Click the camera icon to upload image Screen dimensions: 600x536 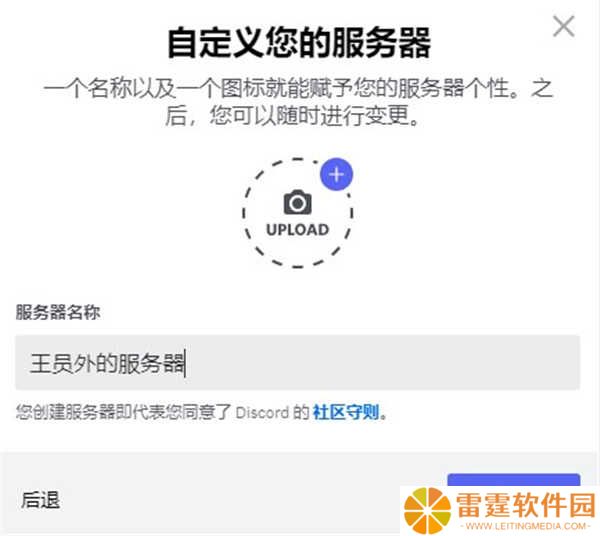(297, 202)
